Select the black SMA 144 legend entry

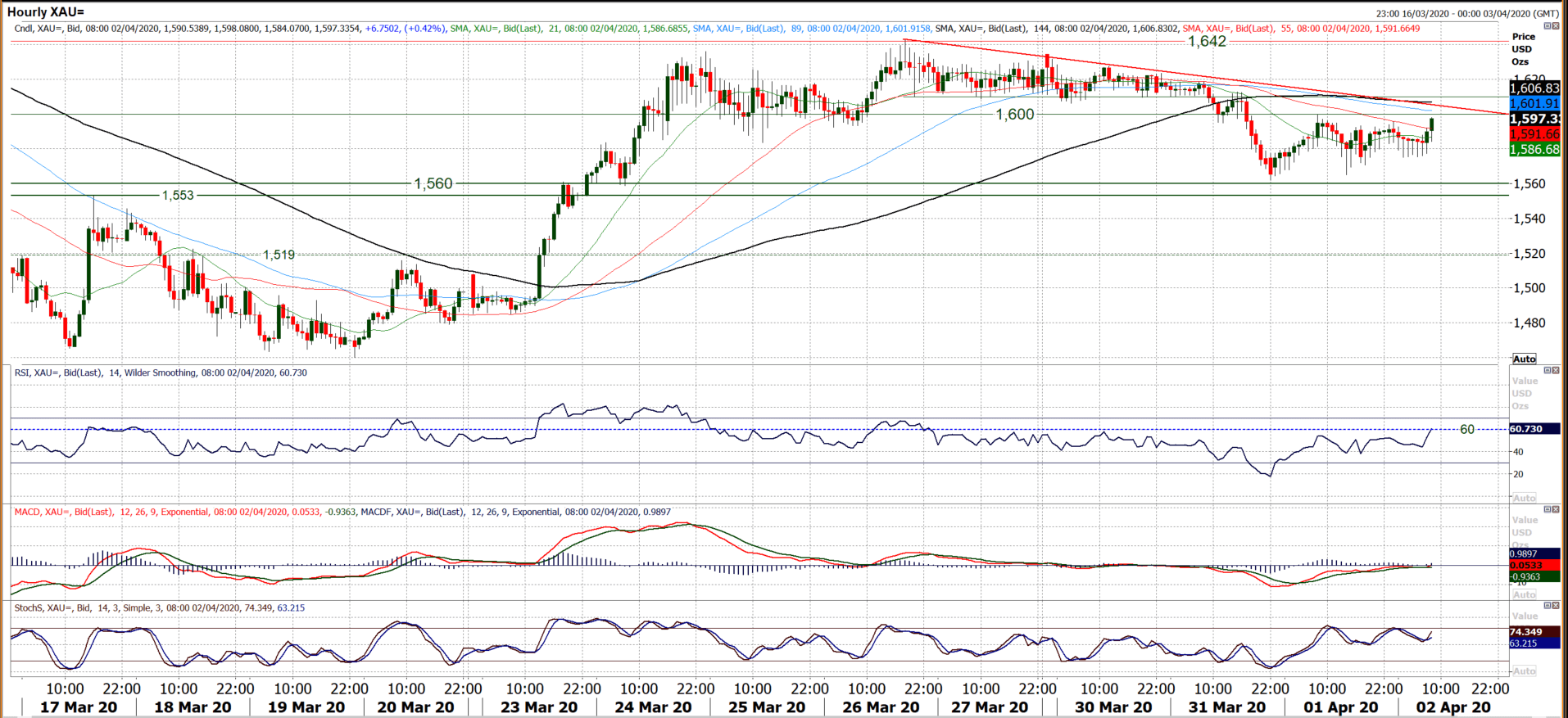click(1057, 29)
